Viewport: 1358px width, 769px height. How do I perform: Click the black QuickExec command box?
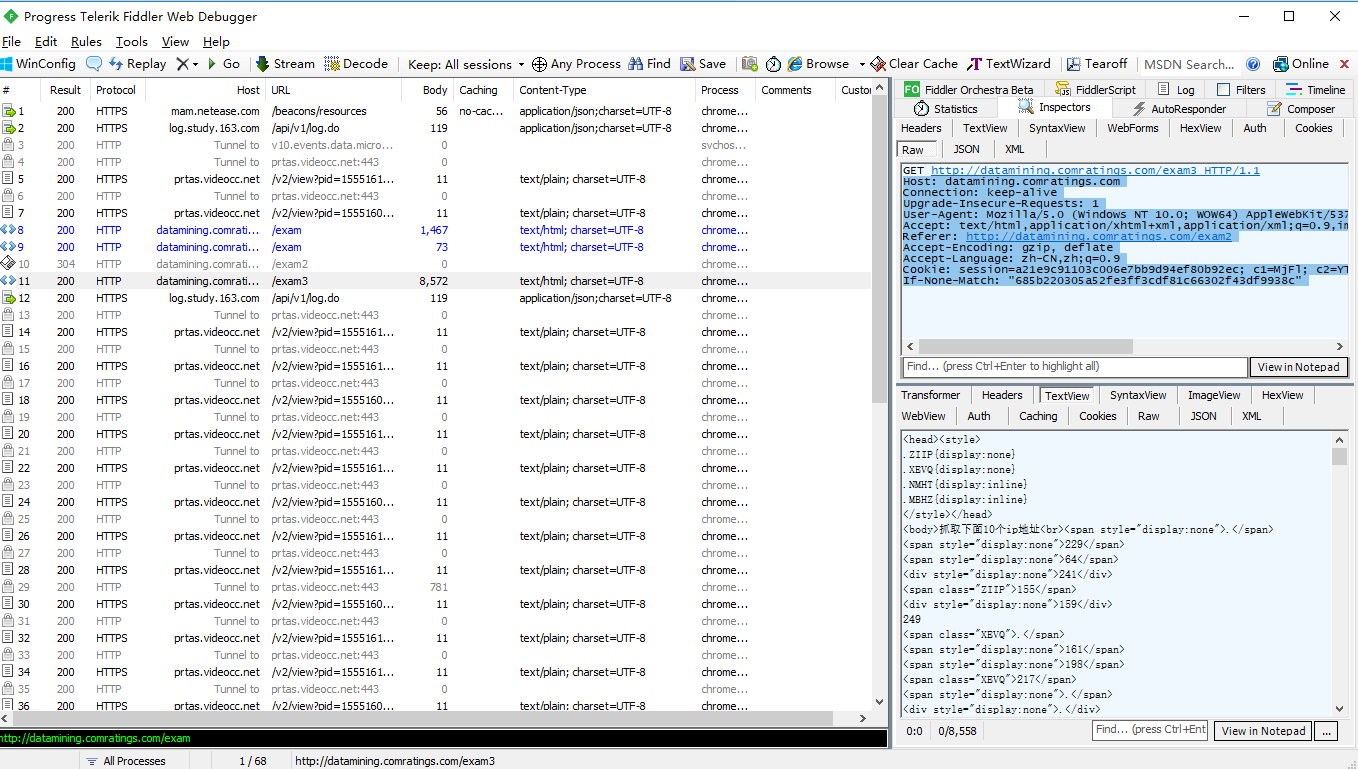[x=443, y=738]
